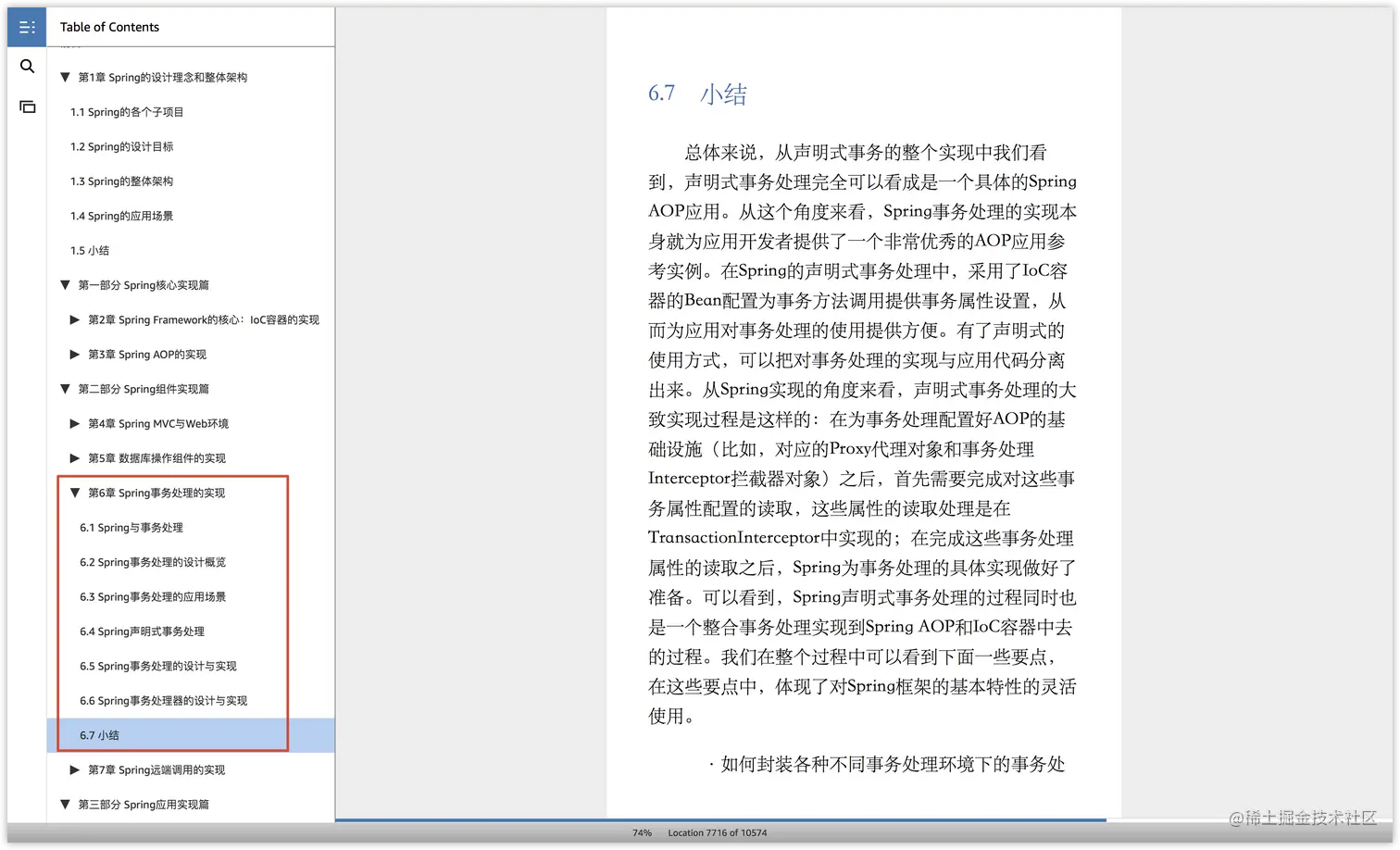Expand 第2章 Spring Framework的核心 chapter
The height and width of the screenshot is (850, 1400).
[x=75, y=319]
